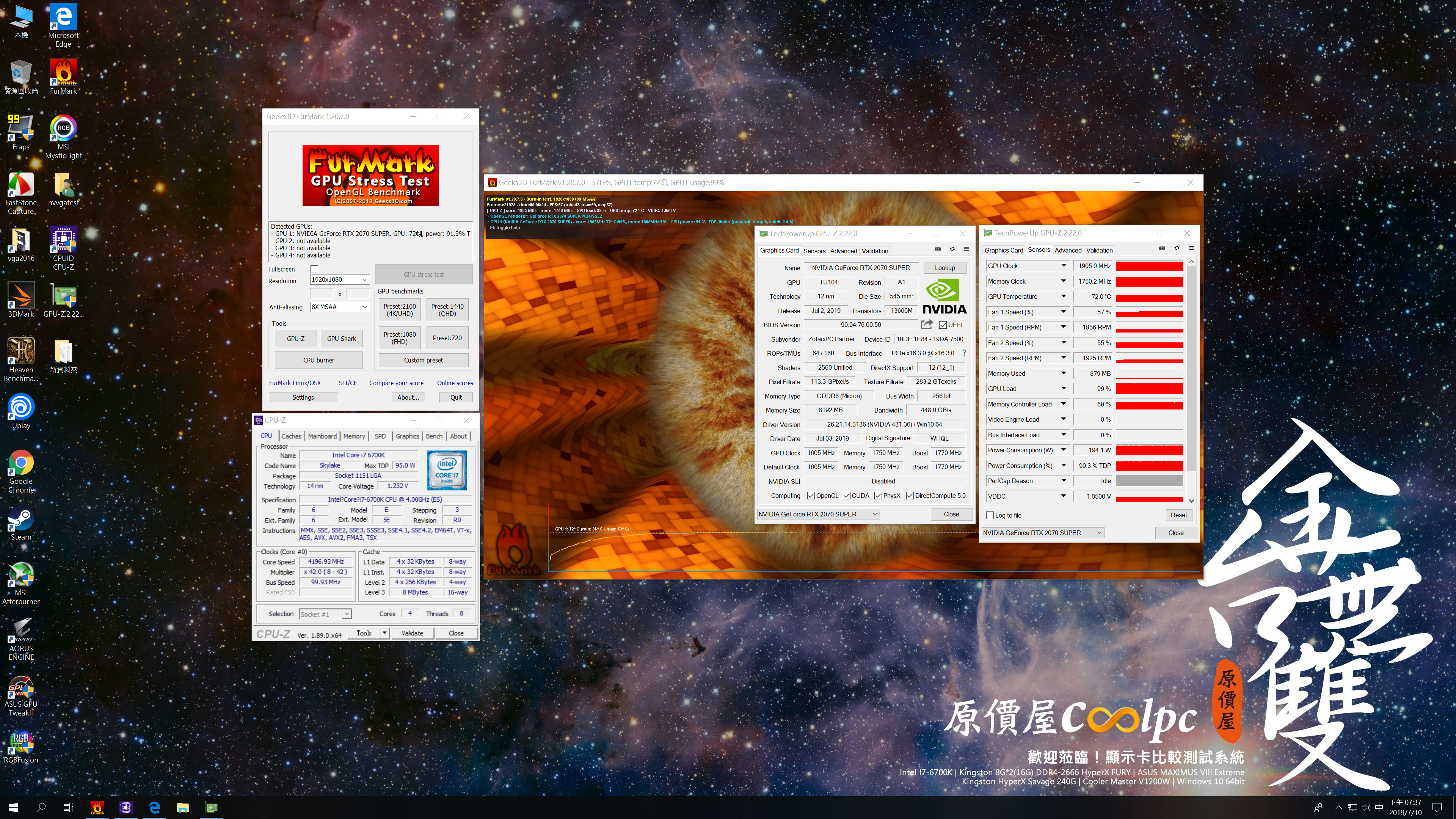The width and height of the screenshot is (1456, 819).
Task: Click the GPU Temperature red sensor graph
Action: point(1149,296)
